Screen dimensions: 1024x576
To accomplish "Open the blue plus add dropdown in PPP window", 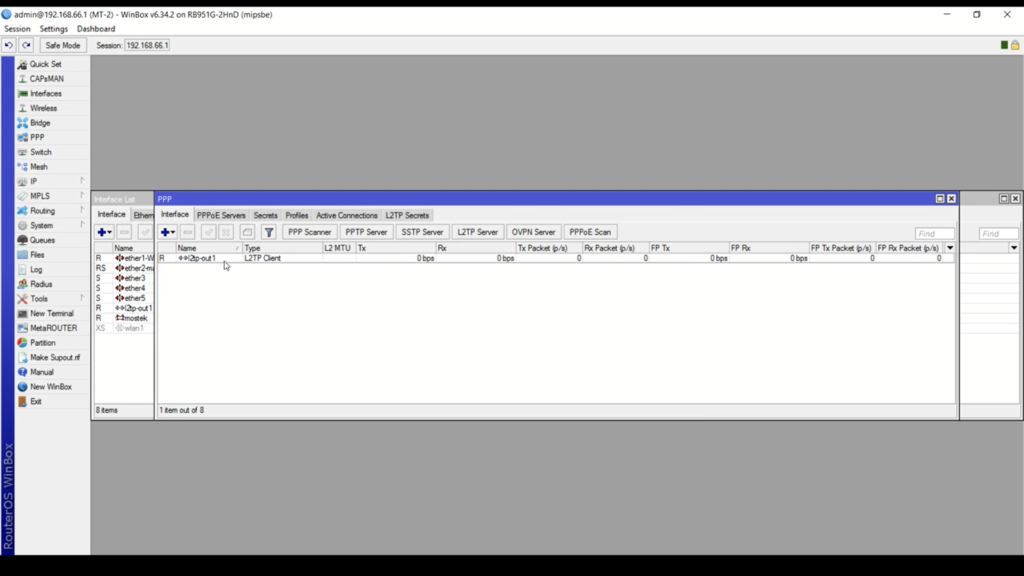I will [x=167, y=232].
